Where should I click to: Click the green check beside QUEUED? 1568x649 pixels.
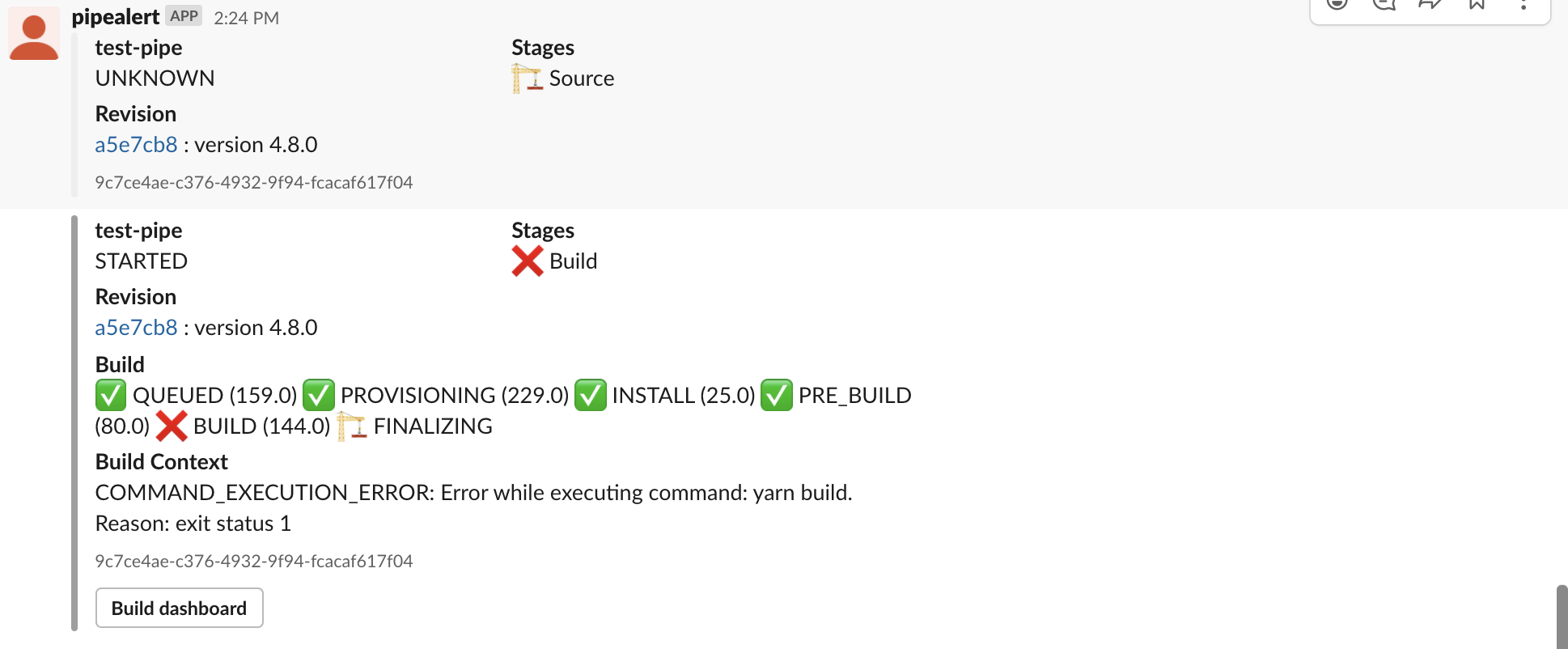point(111,395)
